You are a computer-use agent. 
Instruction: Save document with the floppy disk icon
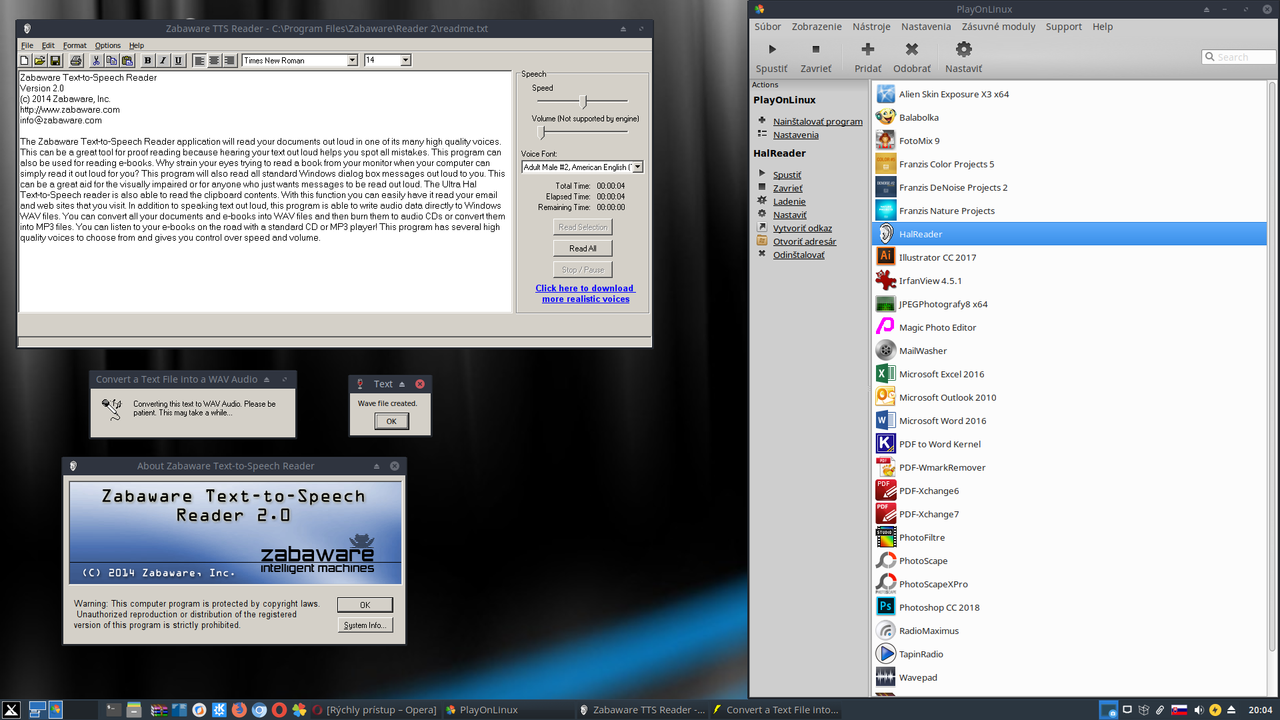(55, 60)
